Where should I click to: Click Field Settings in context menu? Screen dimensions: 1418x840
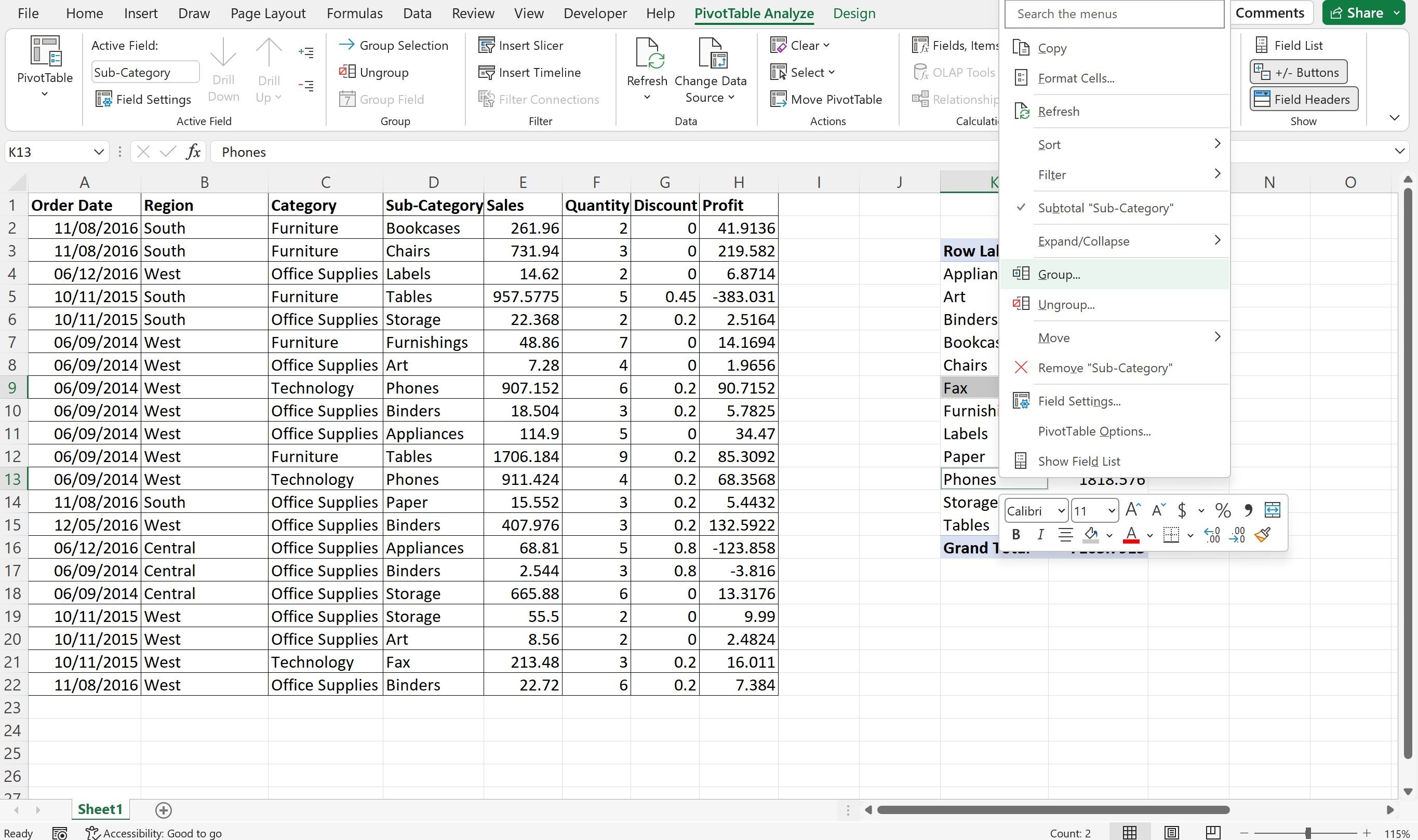click(x=1079, y=400)
